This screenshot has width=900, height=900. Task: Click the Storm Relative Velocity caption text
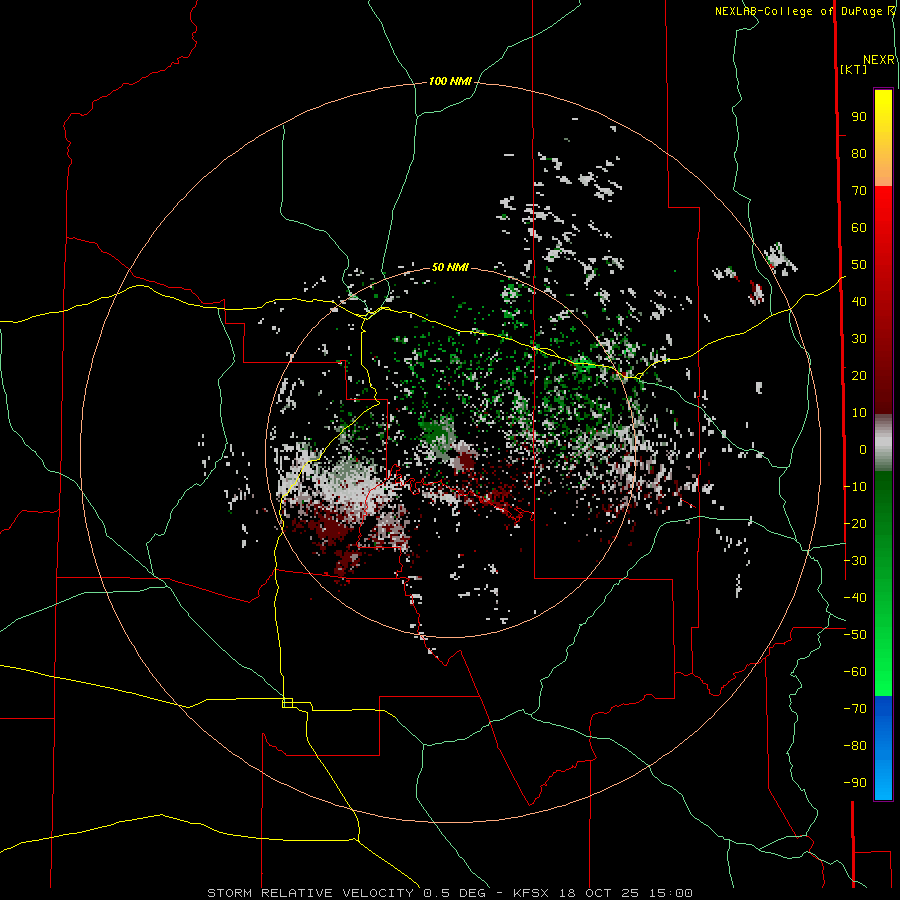[x=450, y=893]
